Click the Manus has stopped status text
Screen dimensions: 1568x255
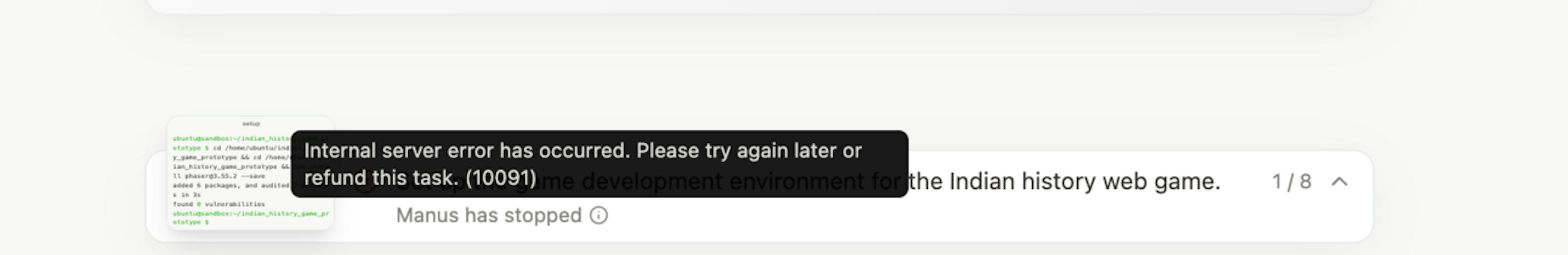pyautogui.click(x=489, y=215)
